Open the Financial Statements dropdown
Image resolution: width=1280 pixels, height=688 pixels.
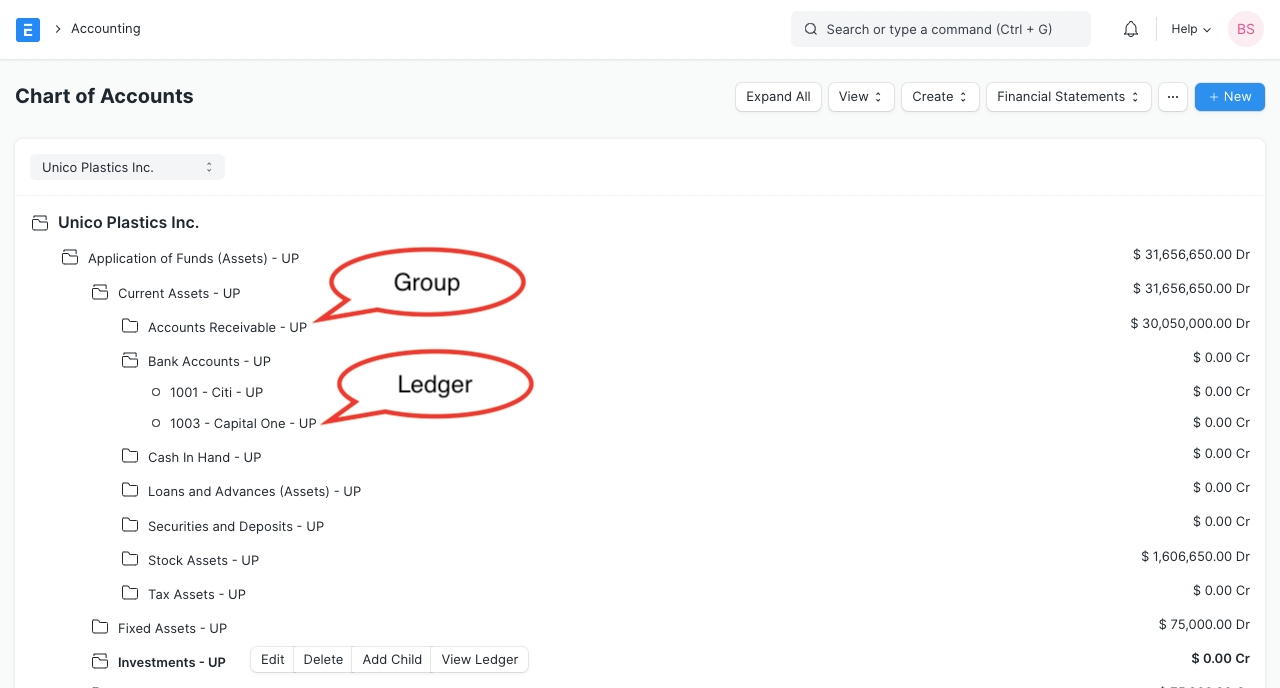(1068, 97)
